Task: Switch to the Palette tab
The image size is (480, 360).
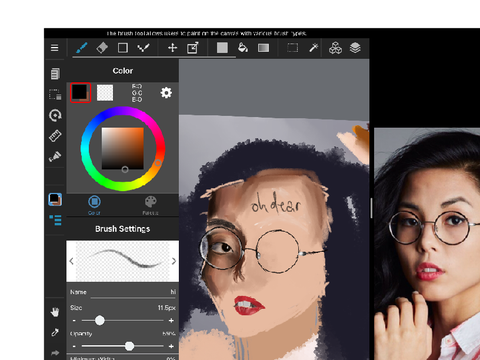Action: click(150, 205)
